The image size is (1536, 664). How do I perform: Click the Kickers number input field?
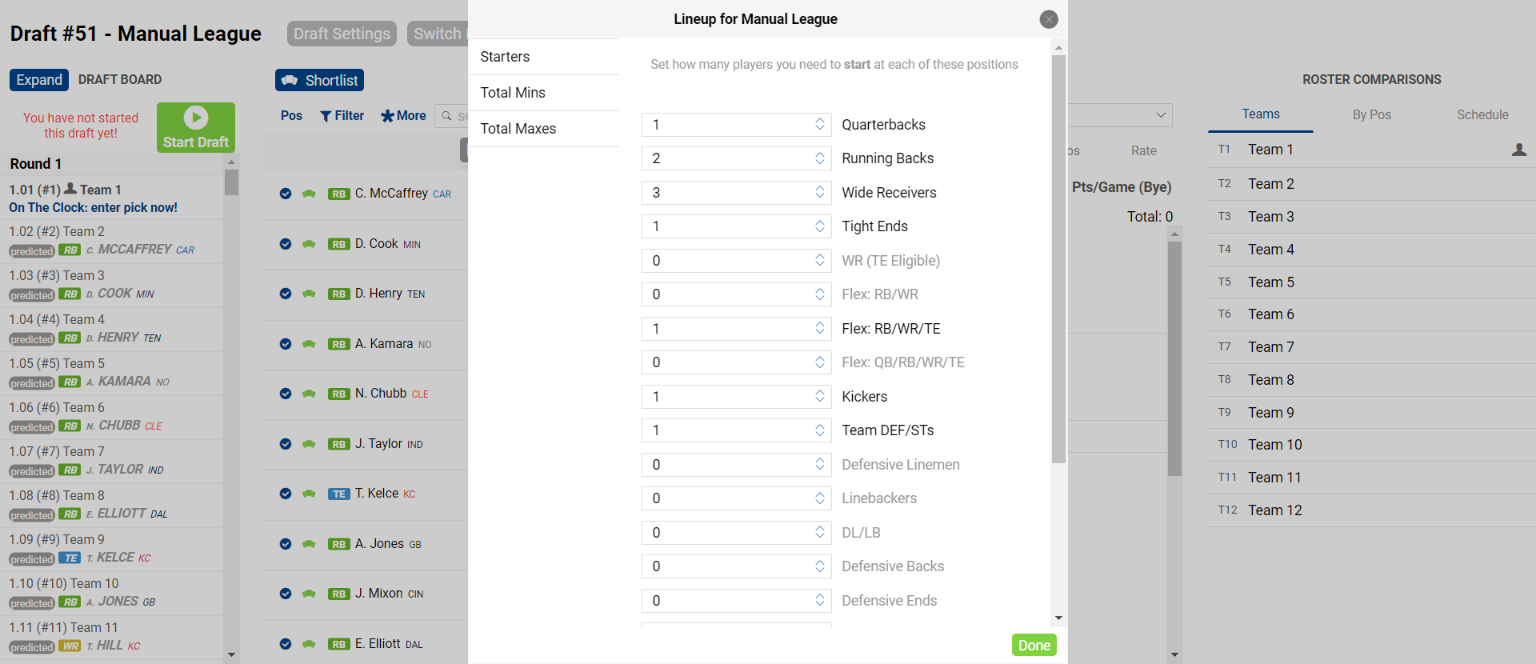tap(736, 397)
